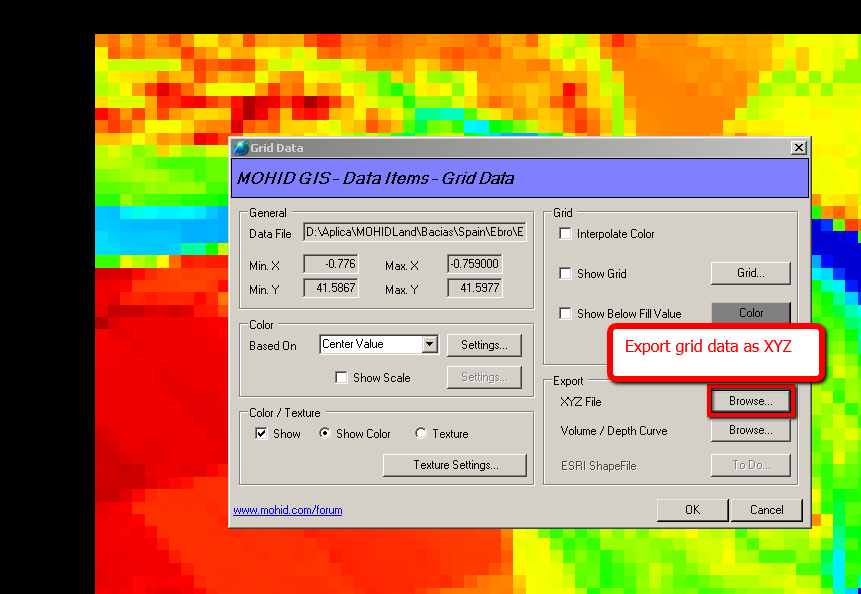
Task: Open the Based On dropdown arrow
Action: click(429, 345)
